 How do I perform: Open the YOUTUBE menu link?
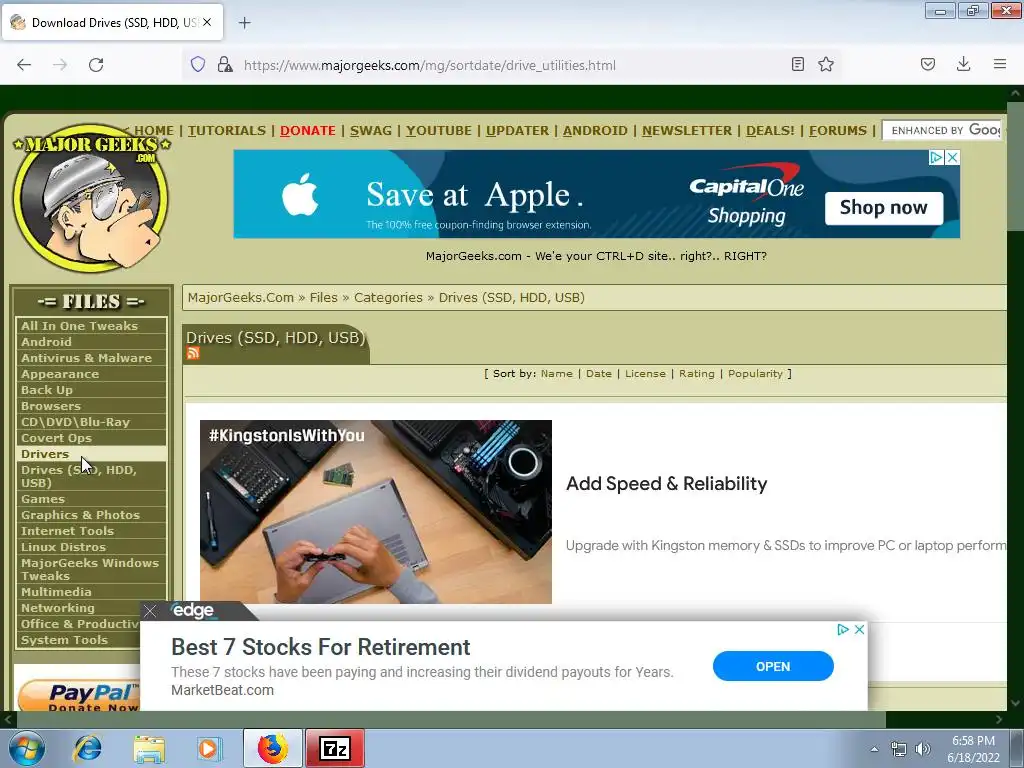[x=438, y=131]
